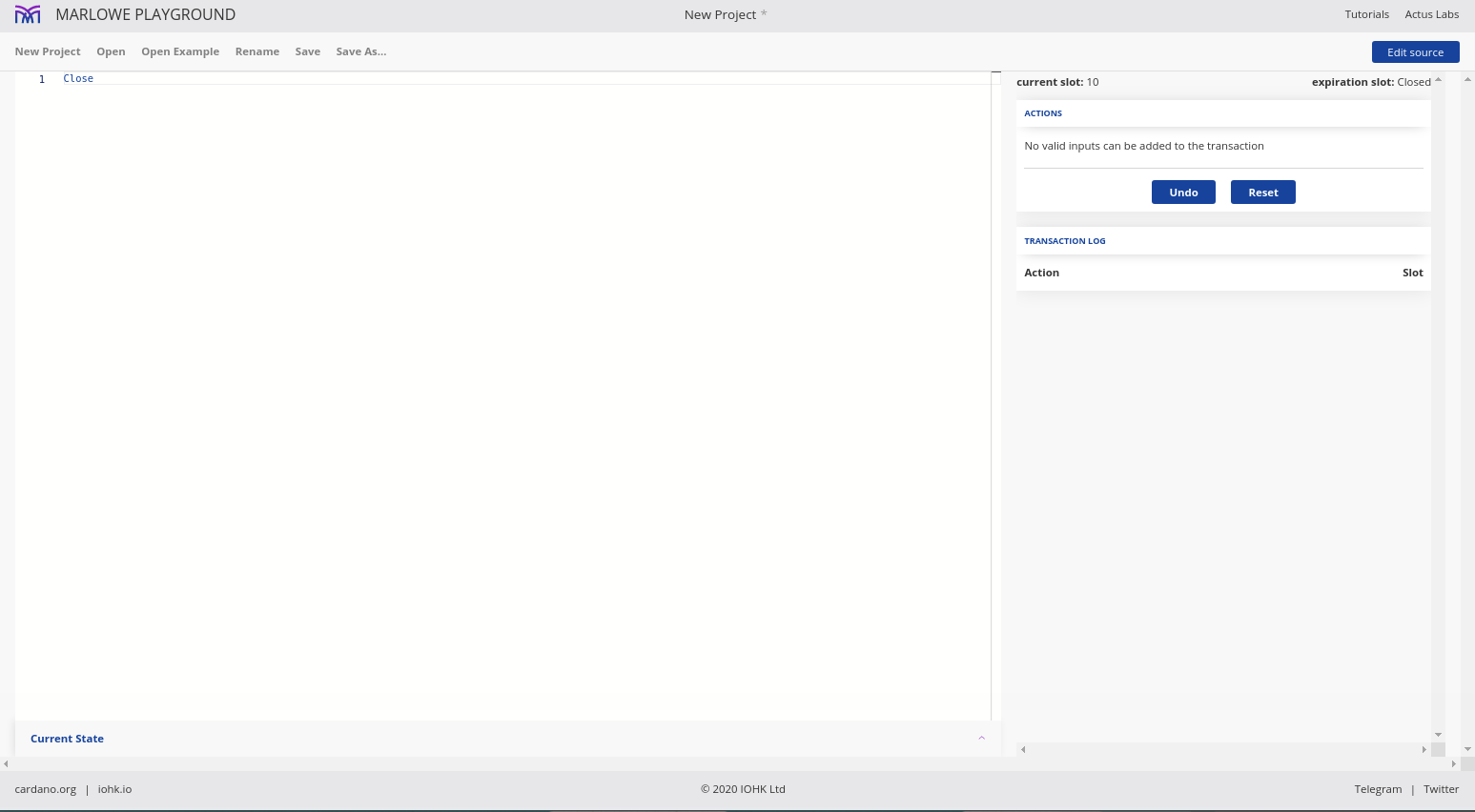Viewport: 1475px width, 812px height.
Task: Go to Actus Labs
Action: pos(1431,14)
